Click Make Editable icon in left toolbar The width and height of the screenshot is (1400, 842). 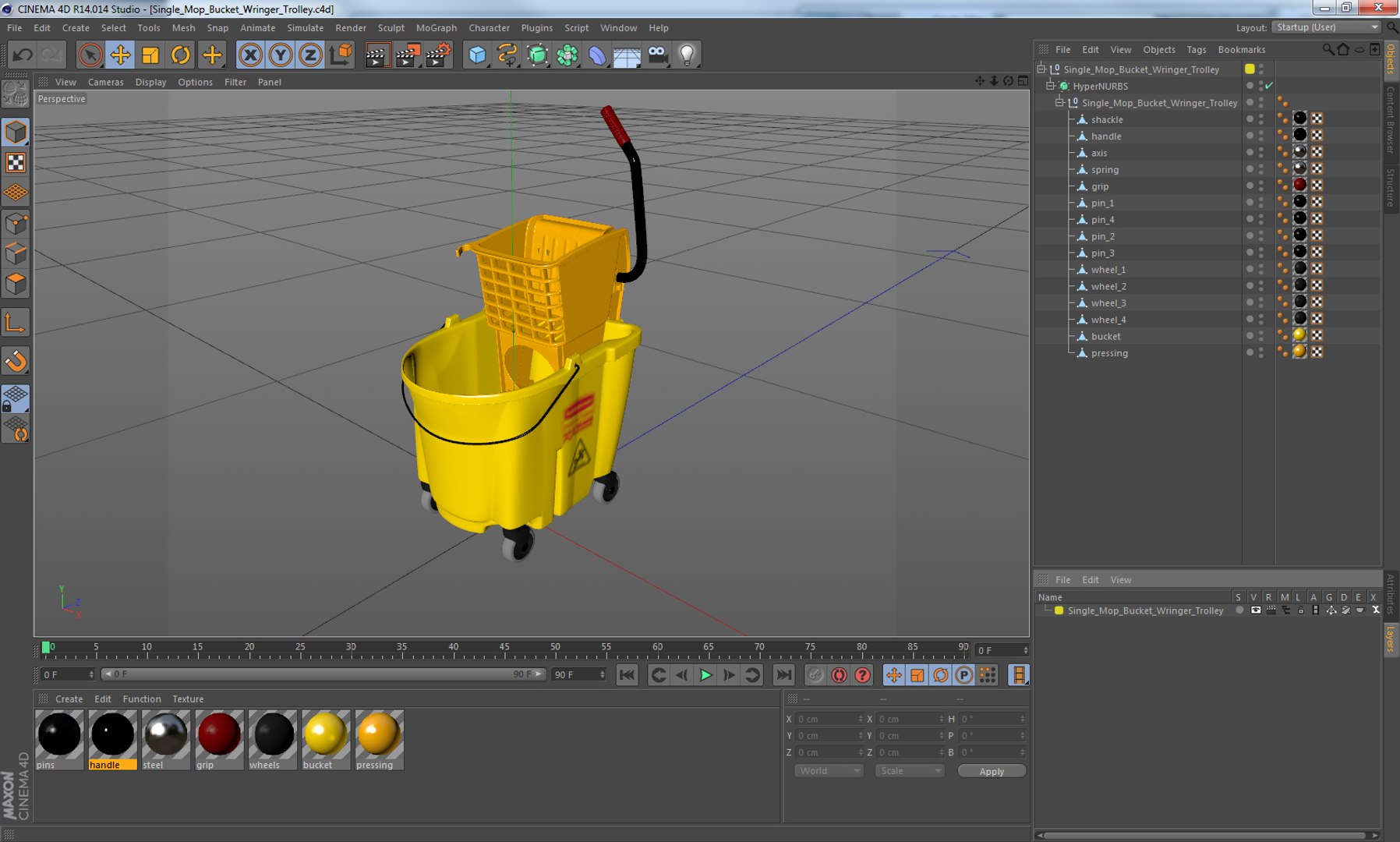[x=16, y=94]
